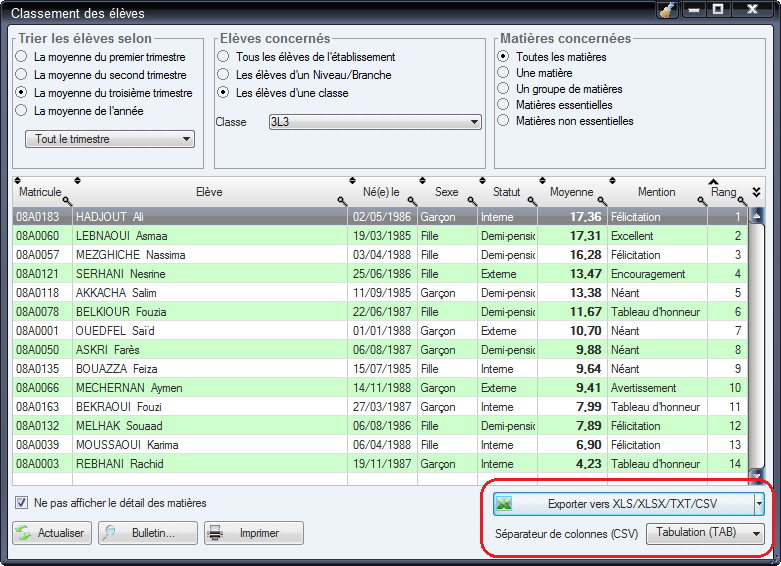Click the sort diamond icon above Né(e) le
This screenshot has height=566, width=781.
[x=352, y=180]
